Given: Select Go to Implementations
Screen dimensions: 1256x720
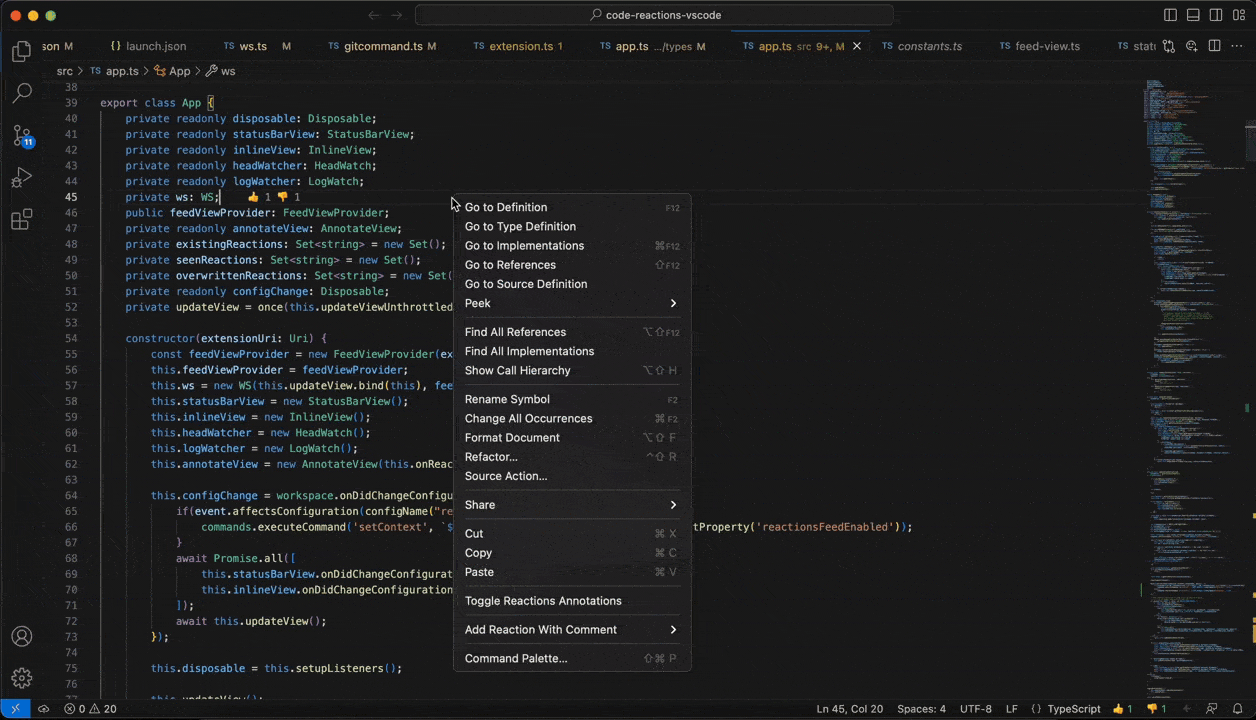Looking at the screenshot, I should [x=572, y=245].
